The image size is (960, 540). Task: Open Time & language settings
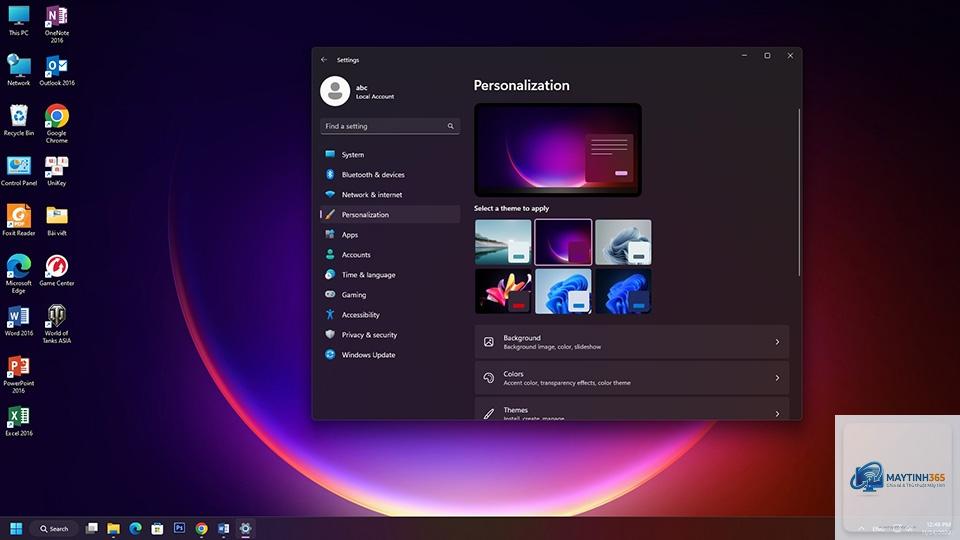[389, 274]
